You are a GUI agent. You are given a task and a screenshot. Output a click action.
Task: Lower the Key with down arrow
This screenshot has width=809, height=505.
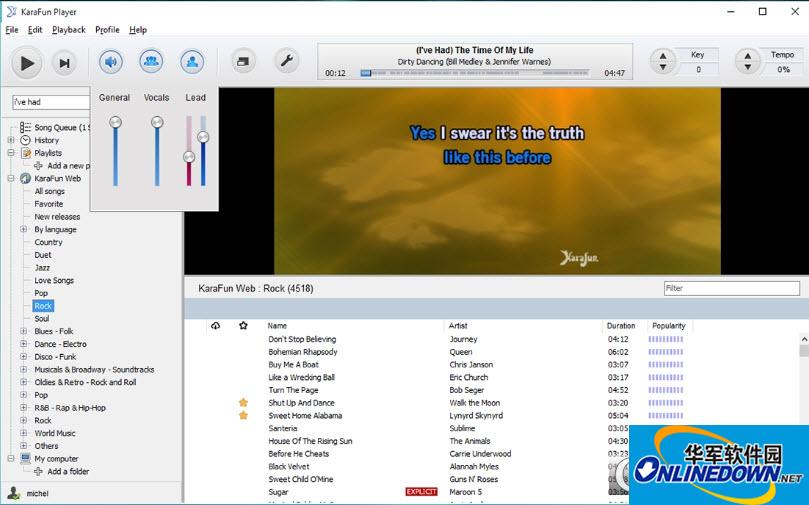(x=663, y=68)
